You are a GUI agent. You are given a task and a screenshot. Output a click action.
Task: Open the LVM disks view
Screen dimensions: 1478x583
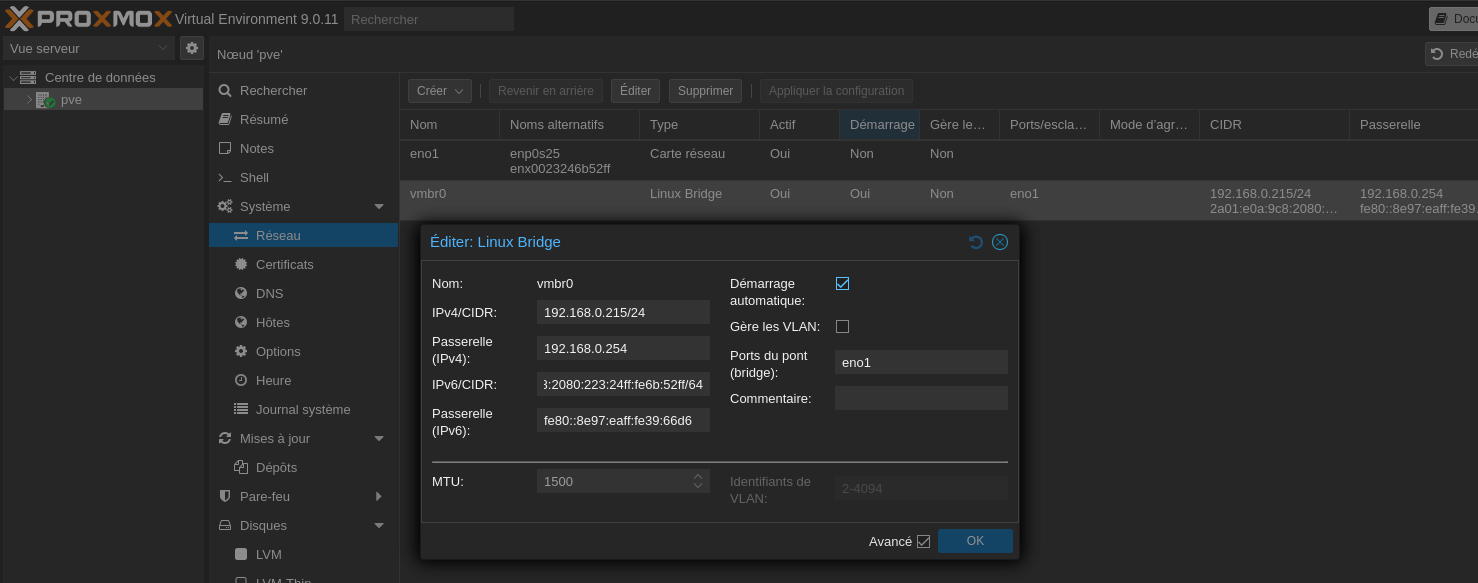coord(268,554)
